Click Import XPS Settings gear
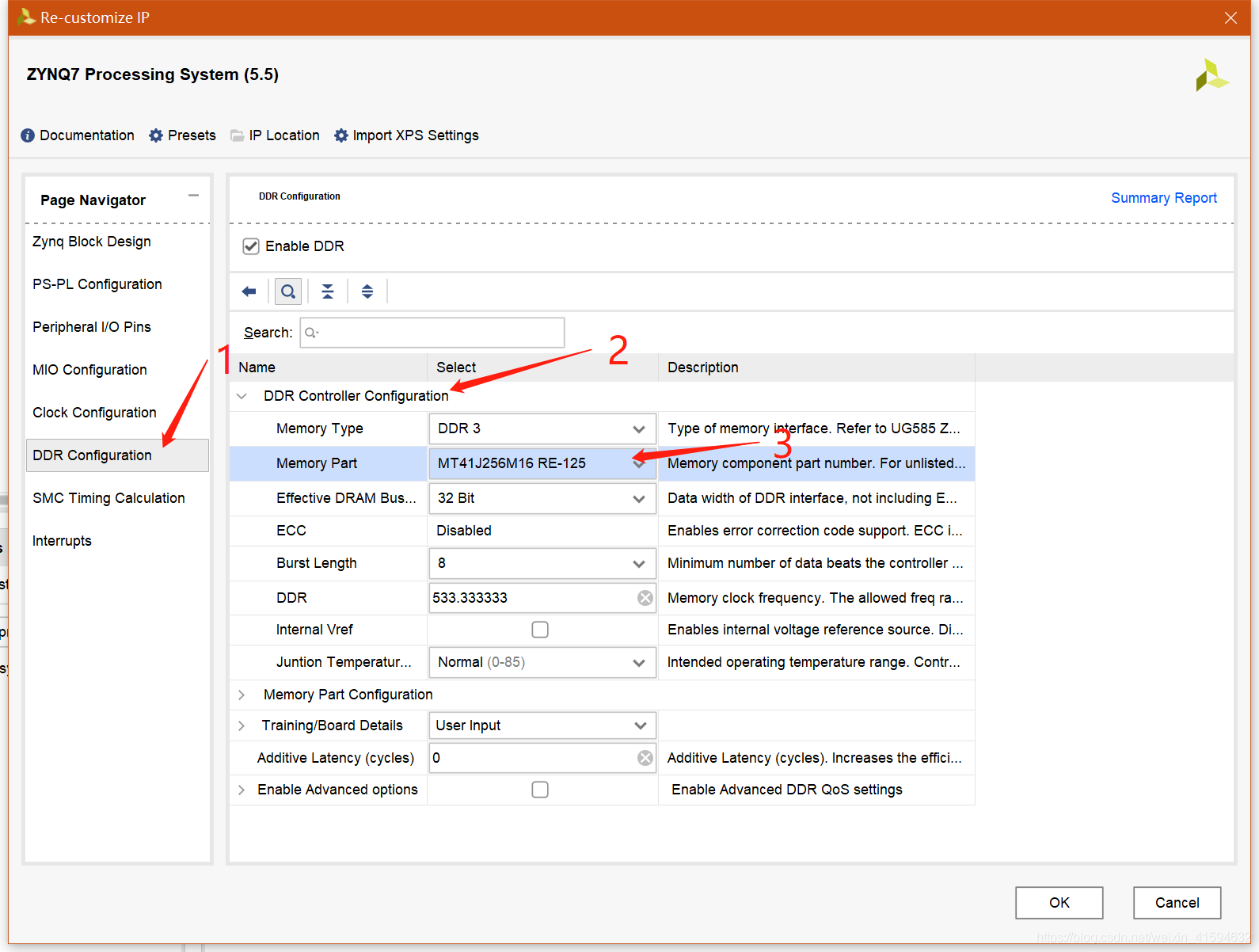This screenshot has height=952, width=1259. [341, 135]
